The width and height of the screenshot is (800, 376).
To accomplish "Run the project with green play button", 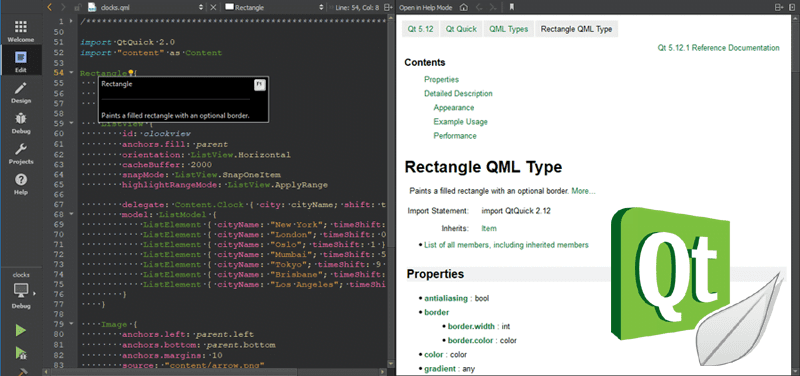I will (x=21, y=330).
